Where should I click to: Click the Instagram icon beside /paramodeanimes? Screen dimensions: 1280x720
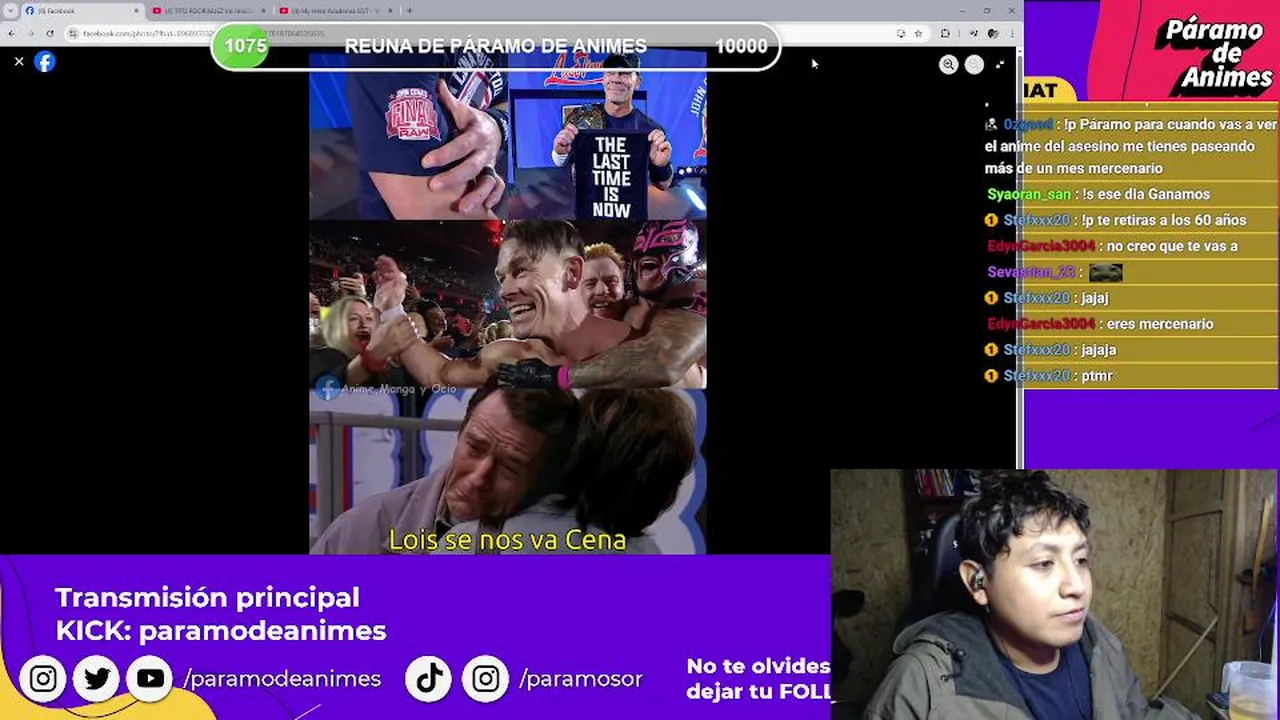point(43,679)
